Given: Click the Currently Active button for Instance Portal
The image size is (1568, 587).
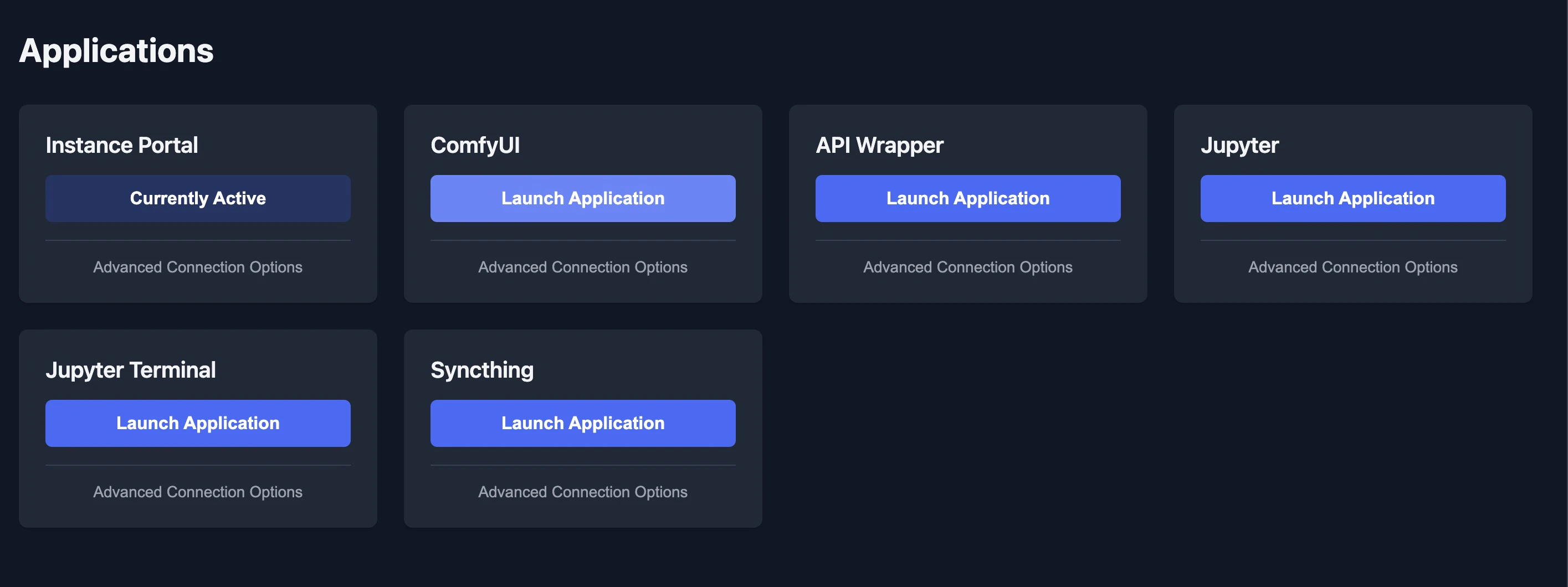Looking at the screenshot, I should click(198, 198).
